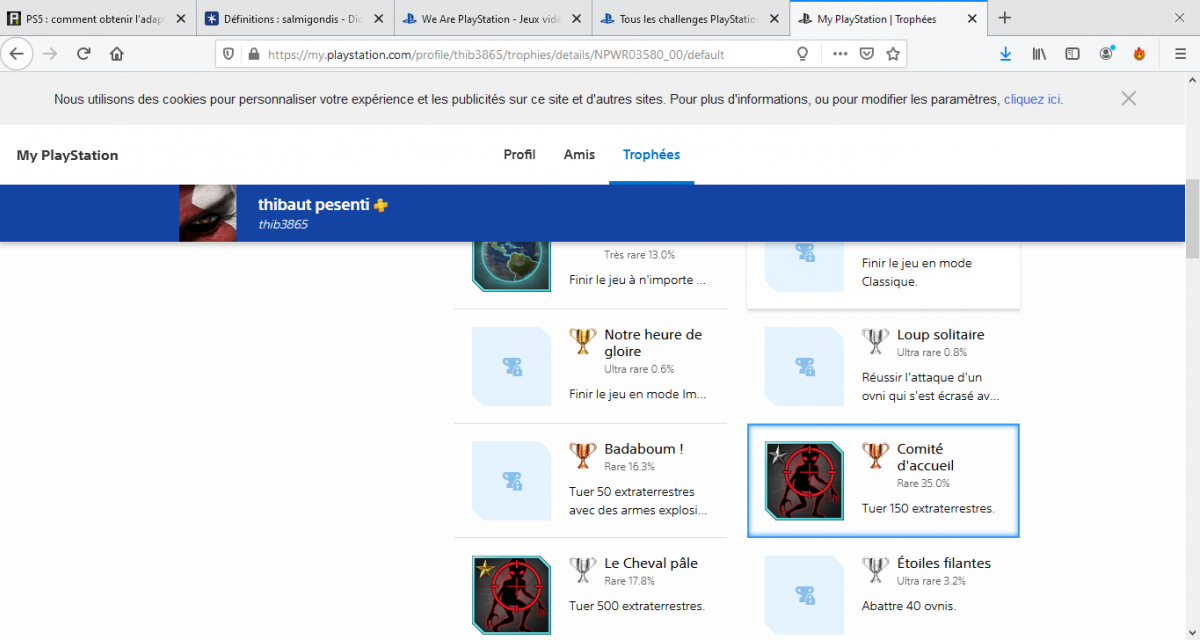Click the My PlayStation site logo
Image resolution: width=1200 pixels, height=640 pixels.
(67, 155)
